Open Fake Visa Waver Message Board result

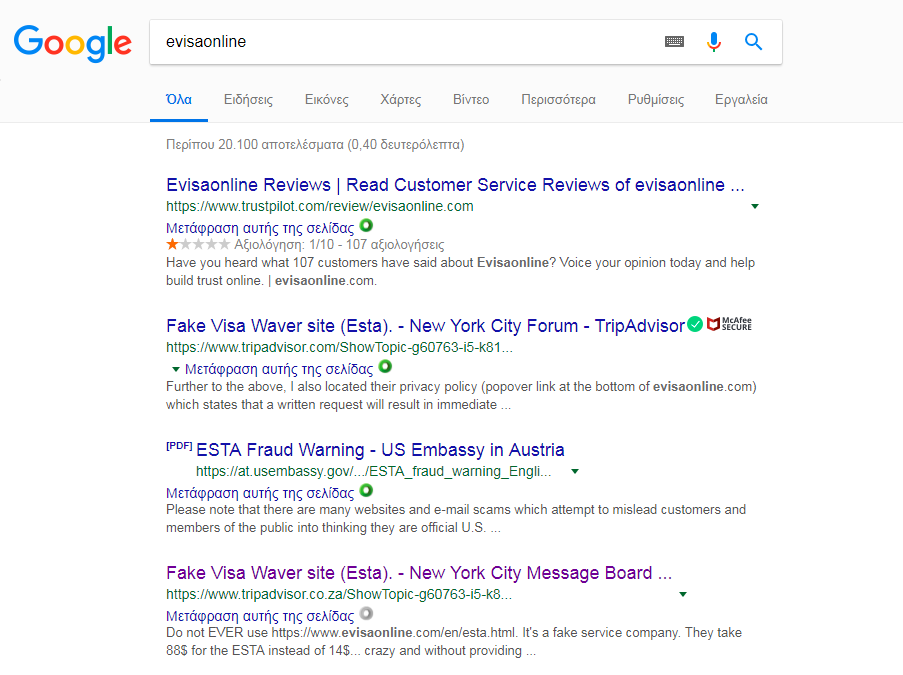(x=419, y=573)
